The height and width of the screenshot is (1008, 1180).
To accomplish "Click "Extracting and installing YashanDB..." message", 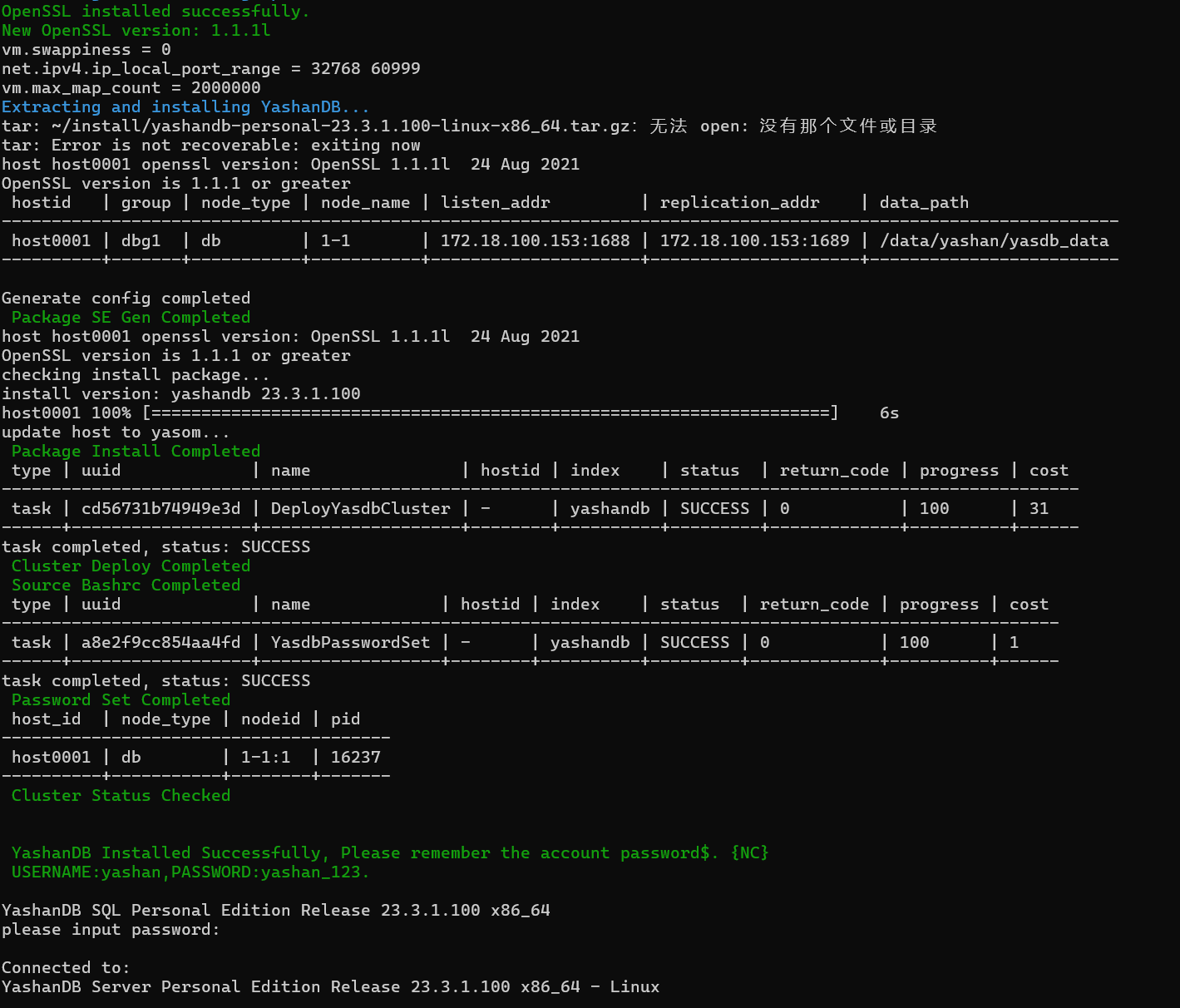I will 185,107.
